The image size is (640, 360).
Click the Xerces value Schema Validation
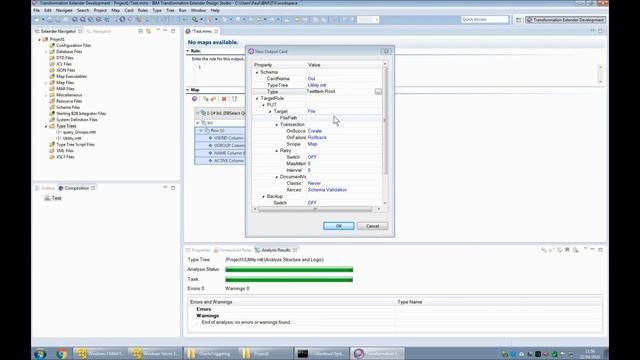327,190
